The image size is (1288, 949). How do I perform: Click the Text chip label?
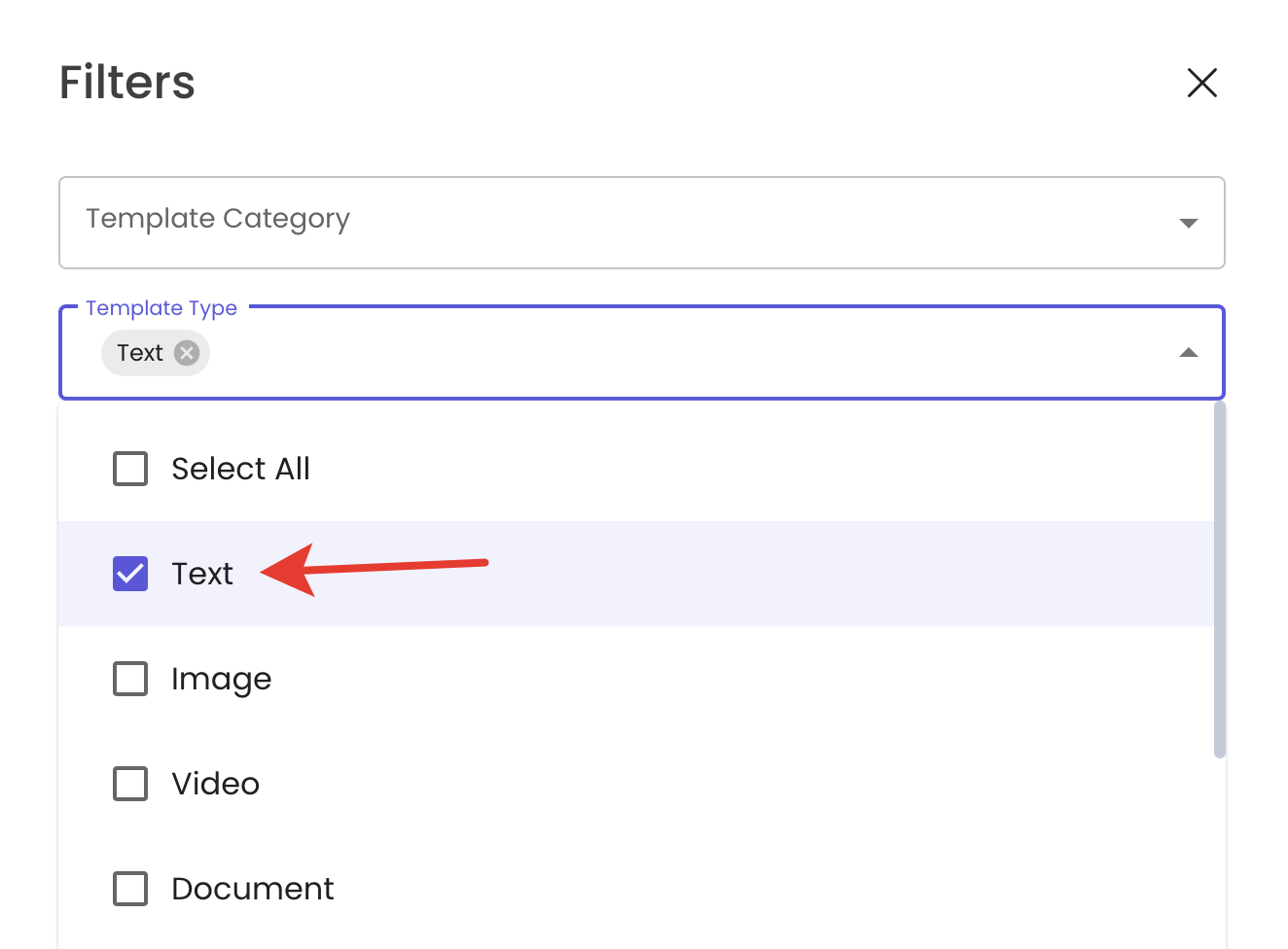pyautogui.click(x=140, y=353)
